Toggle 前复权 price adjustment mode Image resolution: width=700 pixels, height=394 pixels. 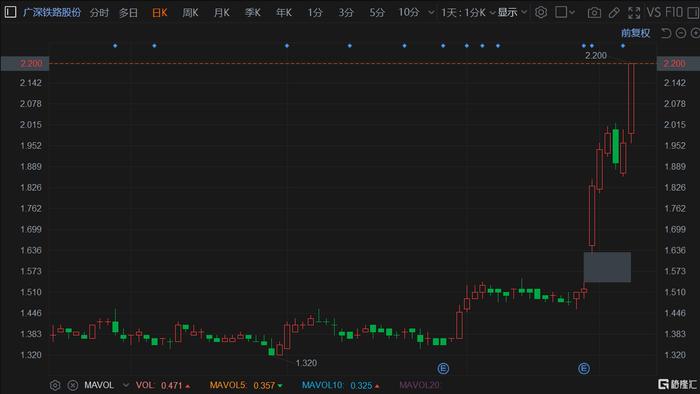point(635,33)
